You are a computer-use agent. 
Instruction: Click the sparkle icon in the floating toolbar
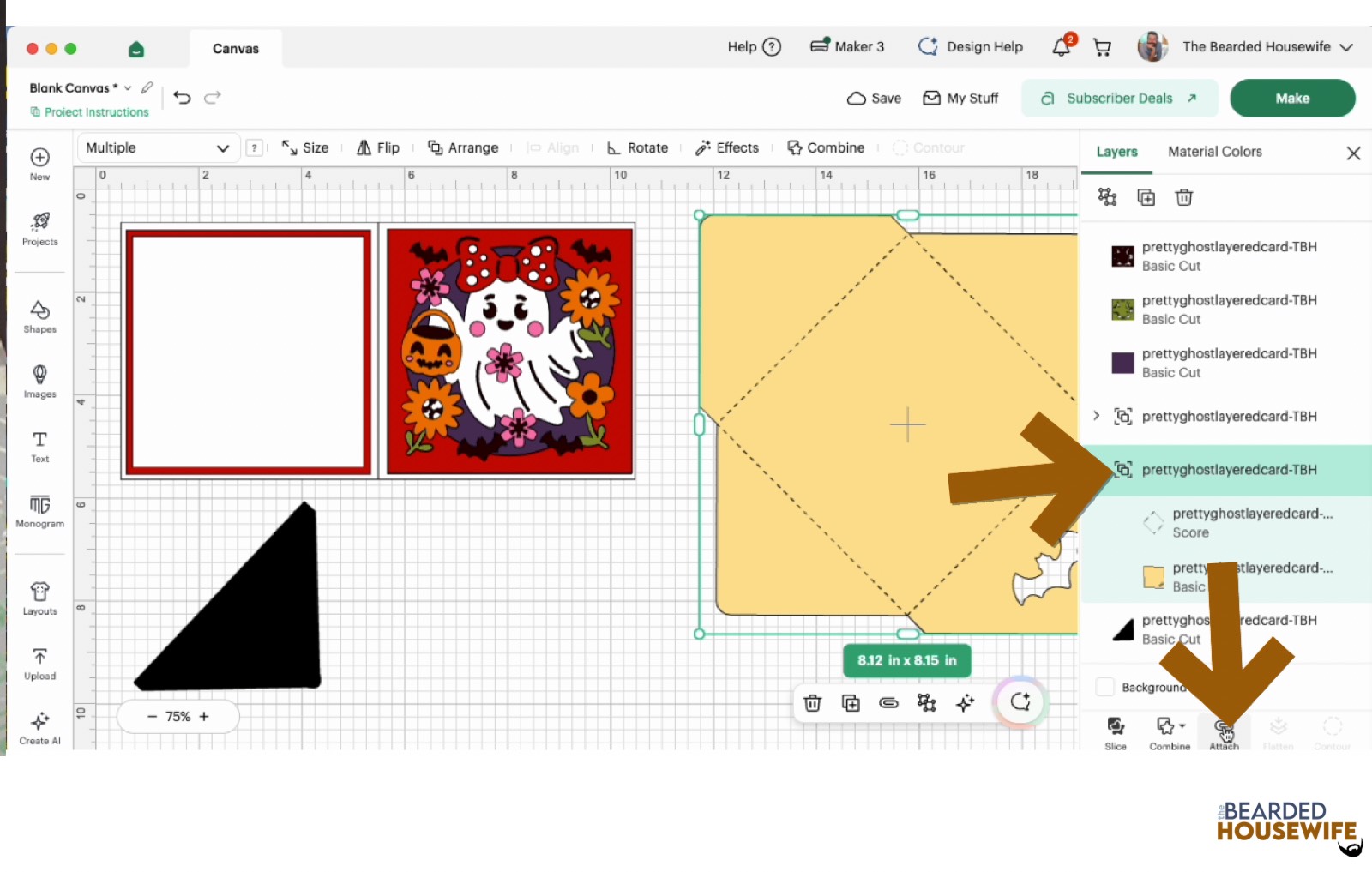pos(965,703)
